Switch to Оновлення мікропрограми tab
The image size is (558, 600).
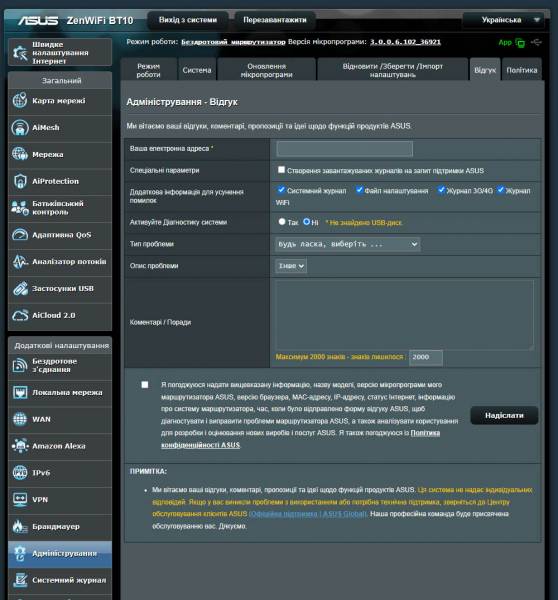click(266, 70)
